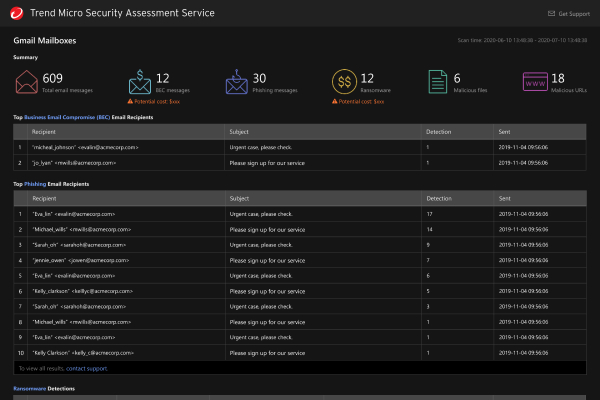Image resolution: width=600 pixels, height=400 pixels.
Task: Click detection count 7 in phishing table
Action: pos(428,260)
